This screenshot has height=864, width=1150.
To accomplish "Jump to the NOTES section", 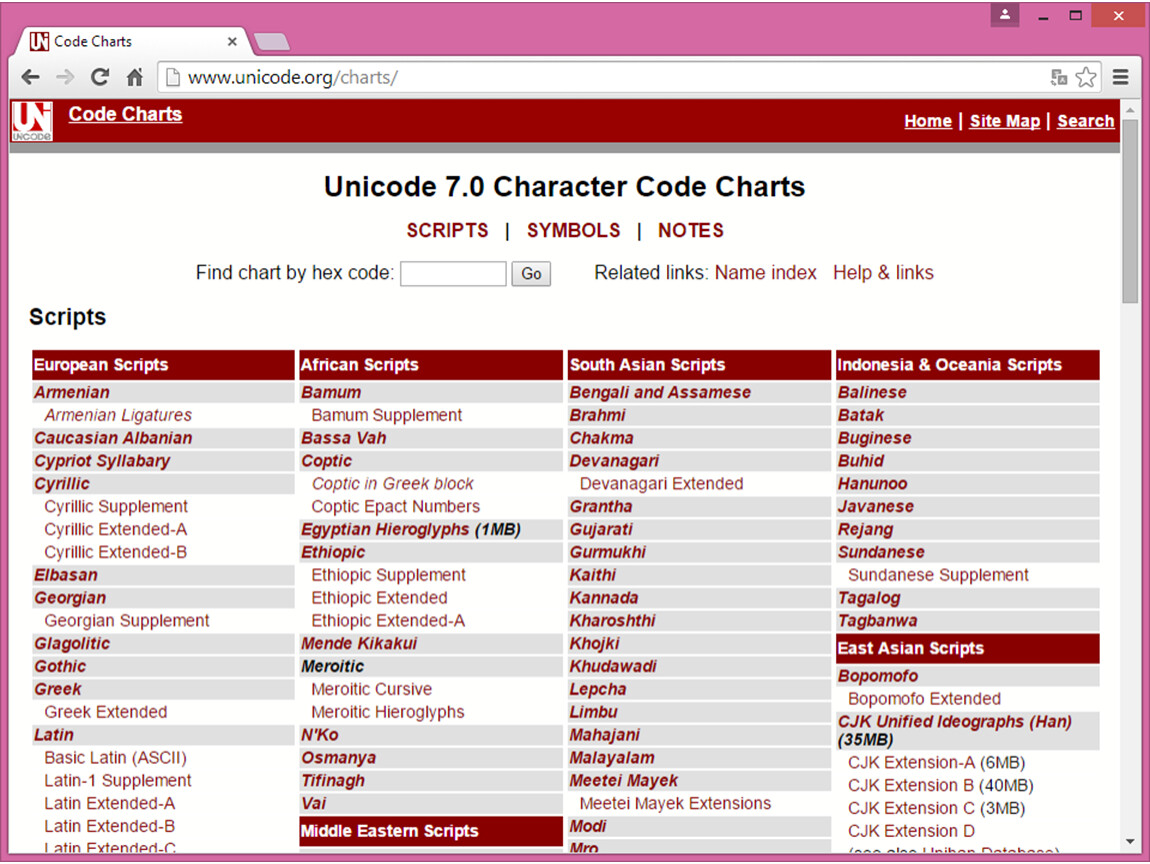I will 690,230.
